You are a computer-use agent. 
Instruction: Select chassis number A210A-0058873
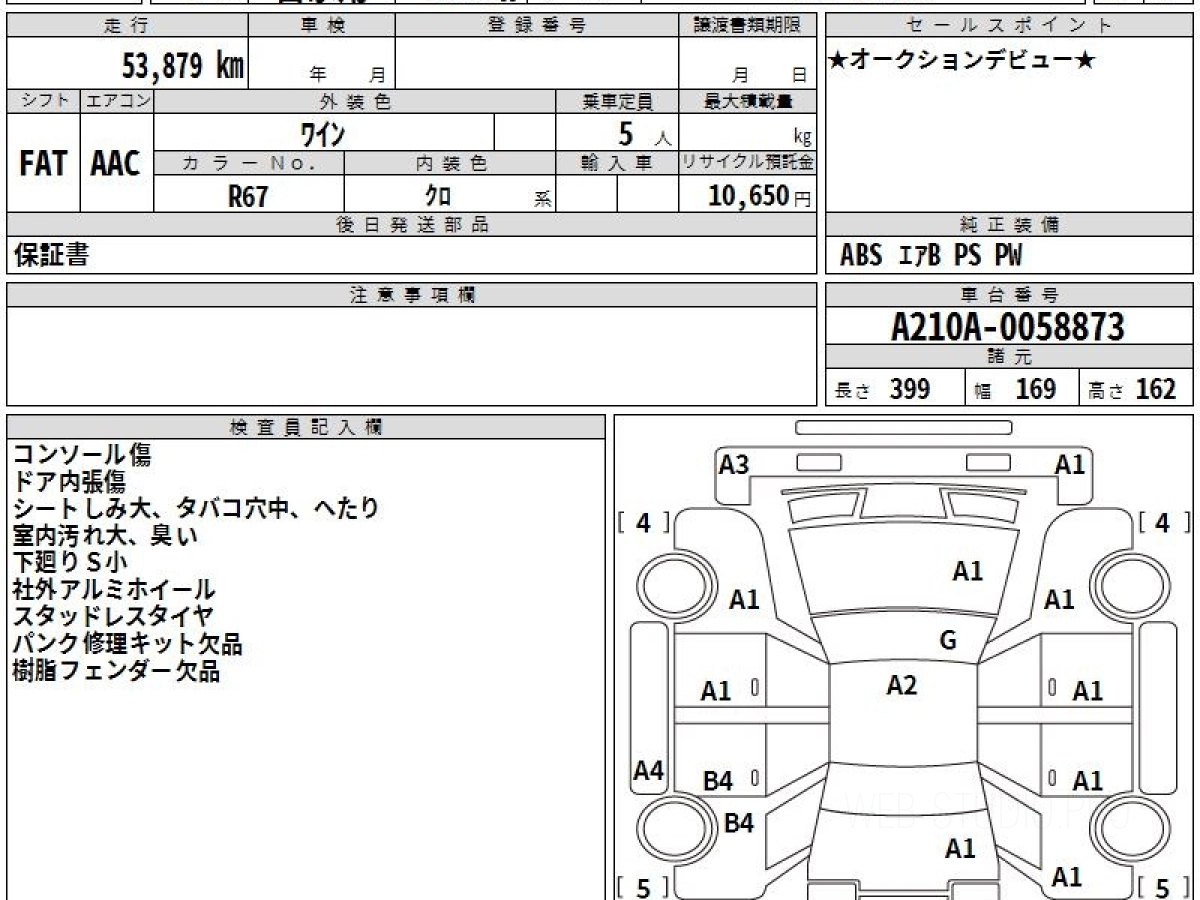coord(1008,327)
